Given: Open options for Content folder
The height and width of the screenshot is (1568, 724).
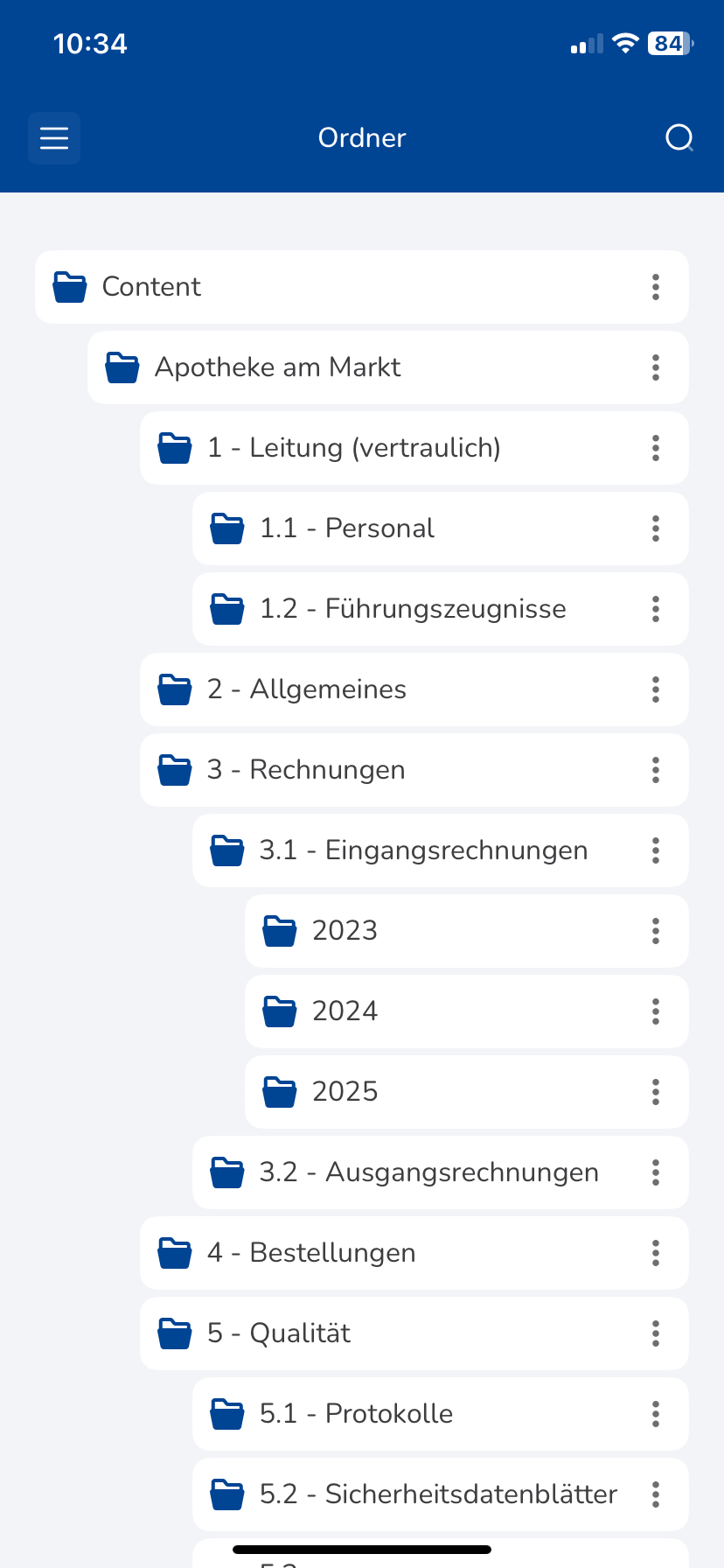Looking at the screenshot, I should pyautogui.click(x=656, y=287).
